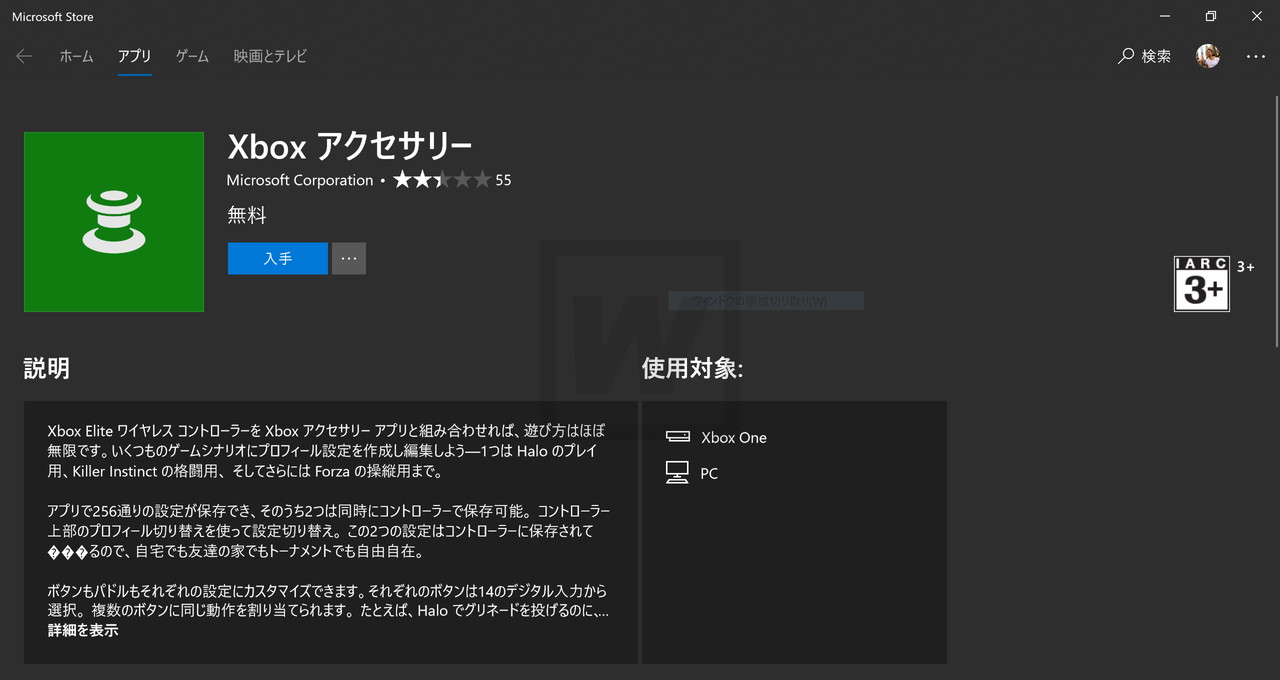The height and width of the screenshot is (680, 1280).
Task: Click the Microsoft Corporation publisher link
Action: tap(300, 180)
